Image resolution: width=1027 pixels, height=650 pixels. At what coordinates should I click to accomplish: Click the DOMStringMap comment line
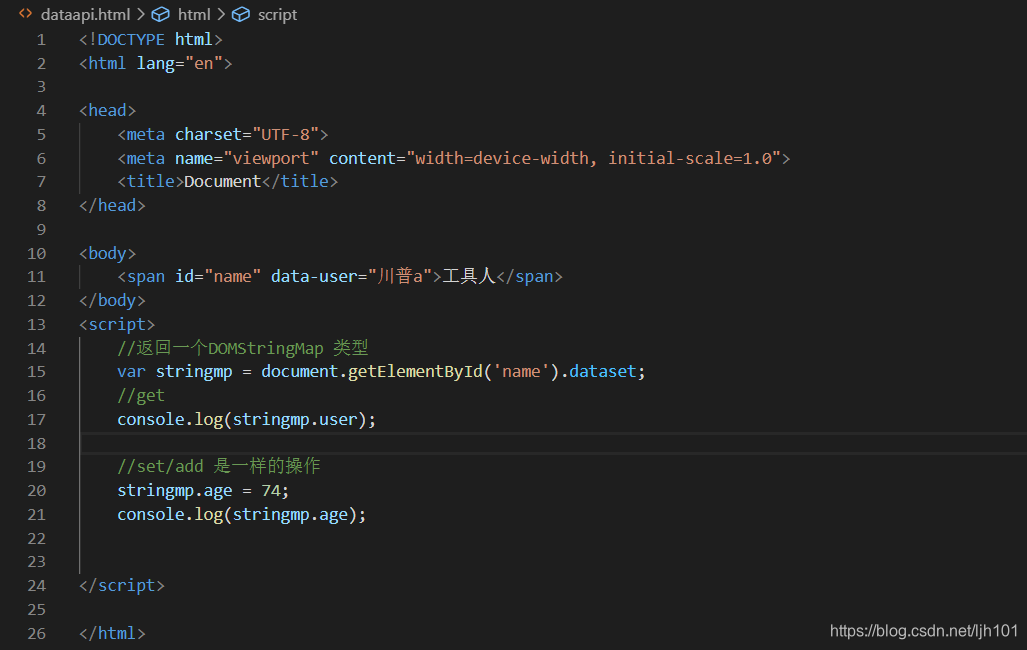pyautogui.click(x=243, y=348)
